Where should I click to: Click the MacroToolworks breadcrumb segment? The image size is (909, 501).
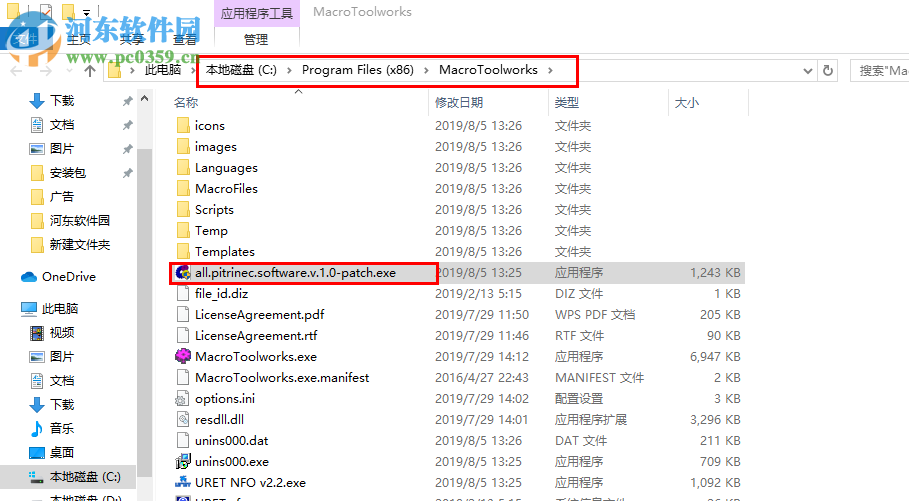click(x=488, y=70)
